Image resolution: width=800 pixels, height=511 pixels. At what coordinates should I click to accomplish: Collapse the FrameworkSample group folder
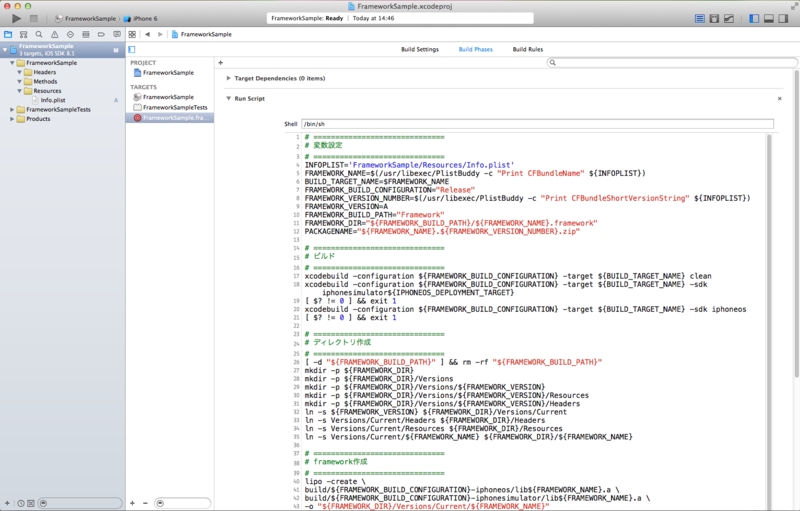pyautogui.click(x=12, y=63)
